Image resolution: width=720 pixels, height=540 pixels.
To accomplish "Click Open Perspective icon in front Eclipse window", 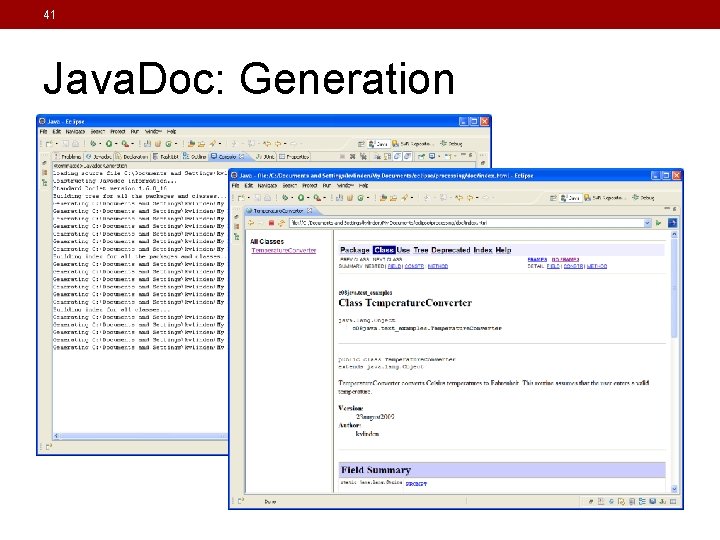I will pyautogui.click(x=553, y=198).
